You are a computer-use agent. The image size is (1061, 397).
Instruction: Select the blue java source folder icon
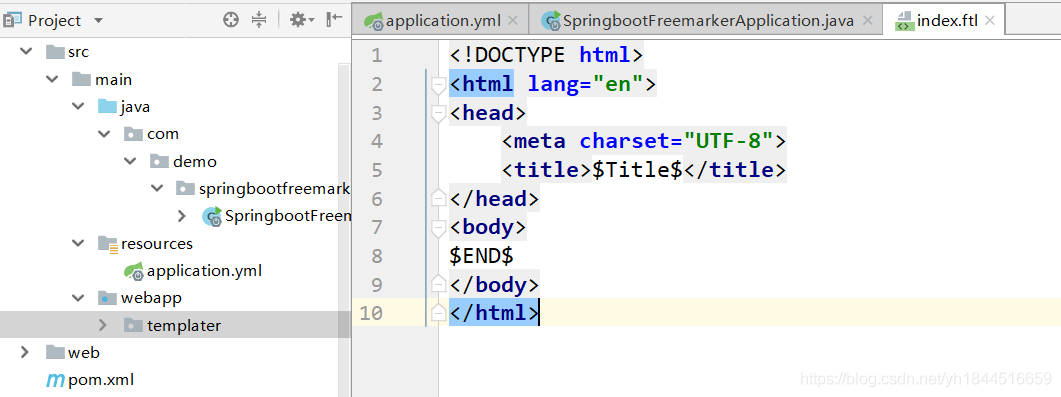click(x=107, y=106)
